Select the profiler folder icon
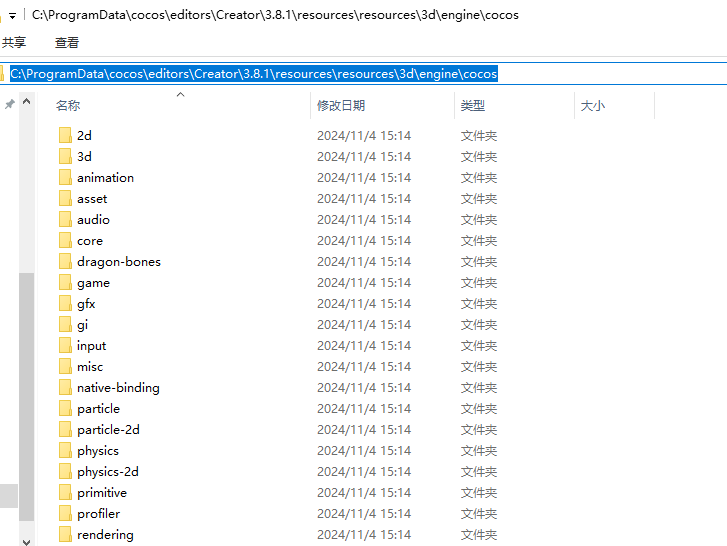Screen dimensions: 727x546 [65, 514]
